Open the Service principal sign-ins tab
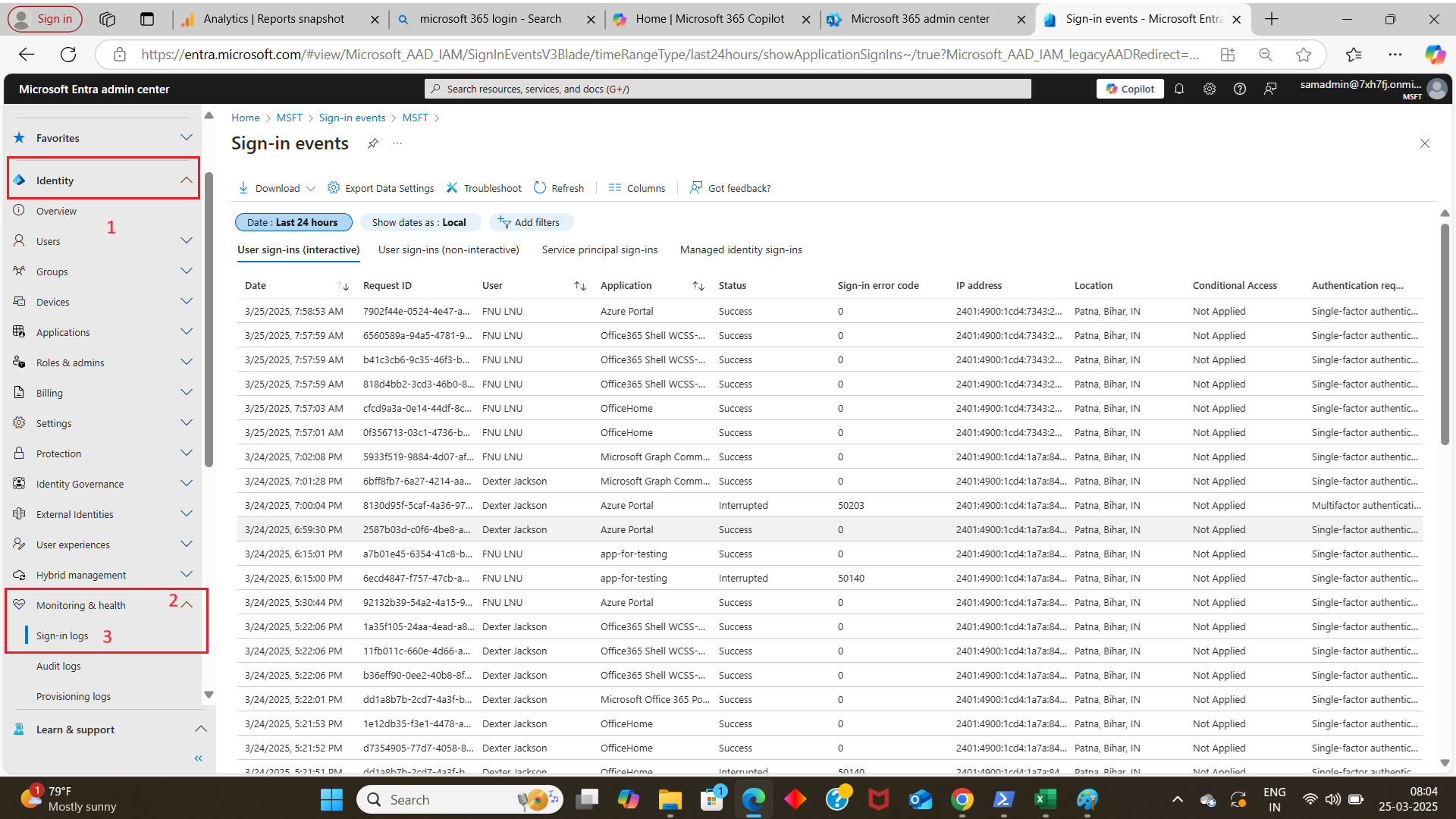 [599, 249]
